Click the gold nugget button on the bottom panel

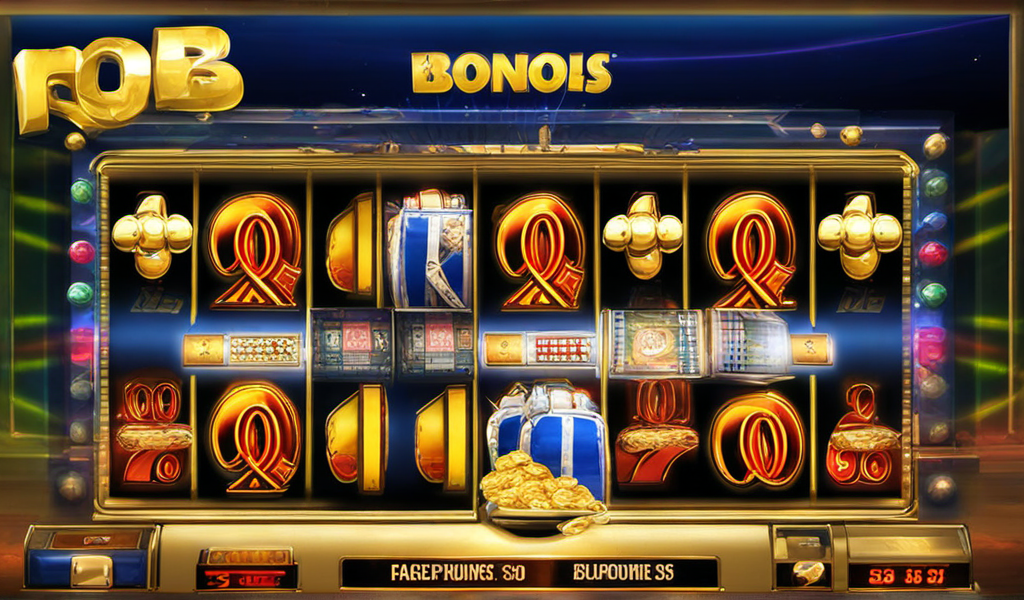tap(803, 573)
